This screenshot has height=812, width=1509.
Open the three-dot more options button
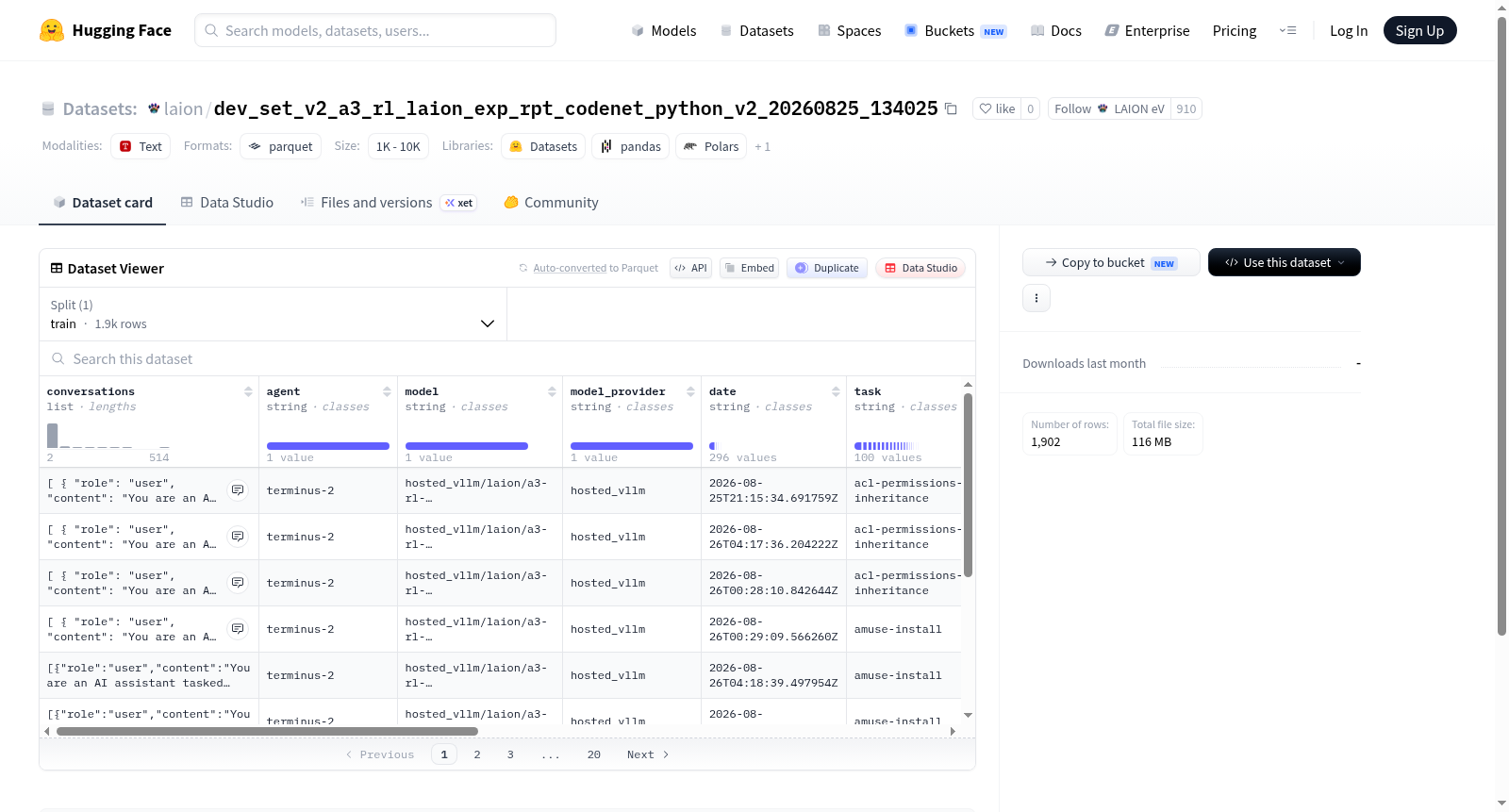click(x=1036, y=298)
